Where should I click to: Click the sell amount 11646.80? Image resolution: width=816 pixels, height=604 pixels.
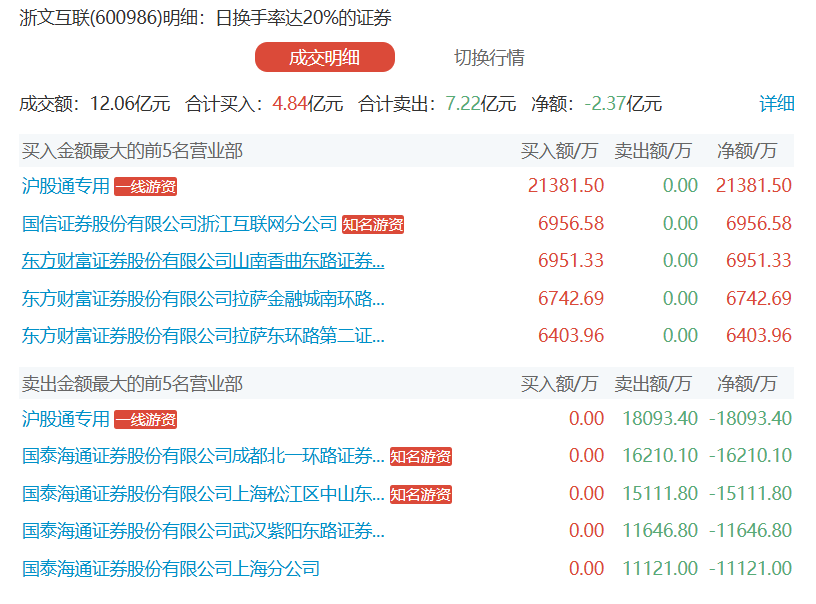[660, 531]
